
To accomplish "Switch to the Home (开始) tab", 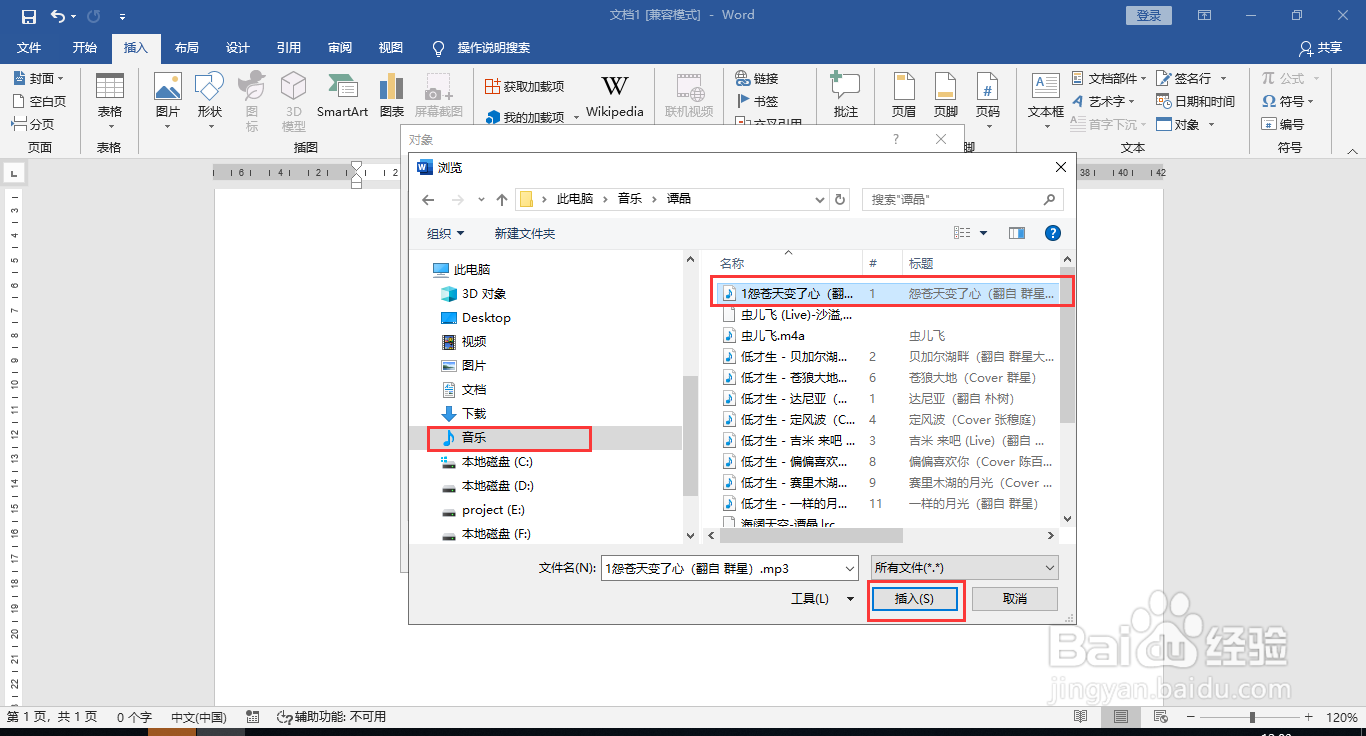I will click(x=85, y=47).
